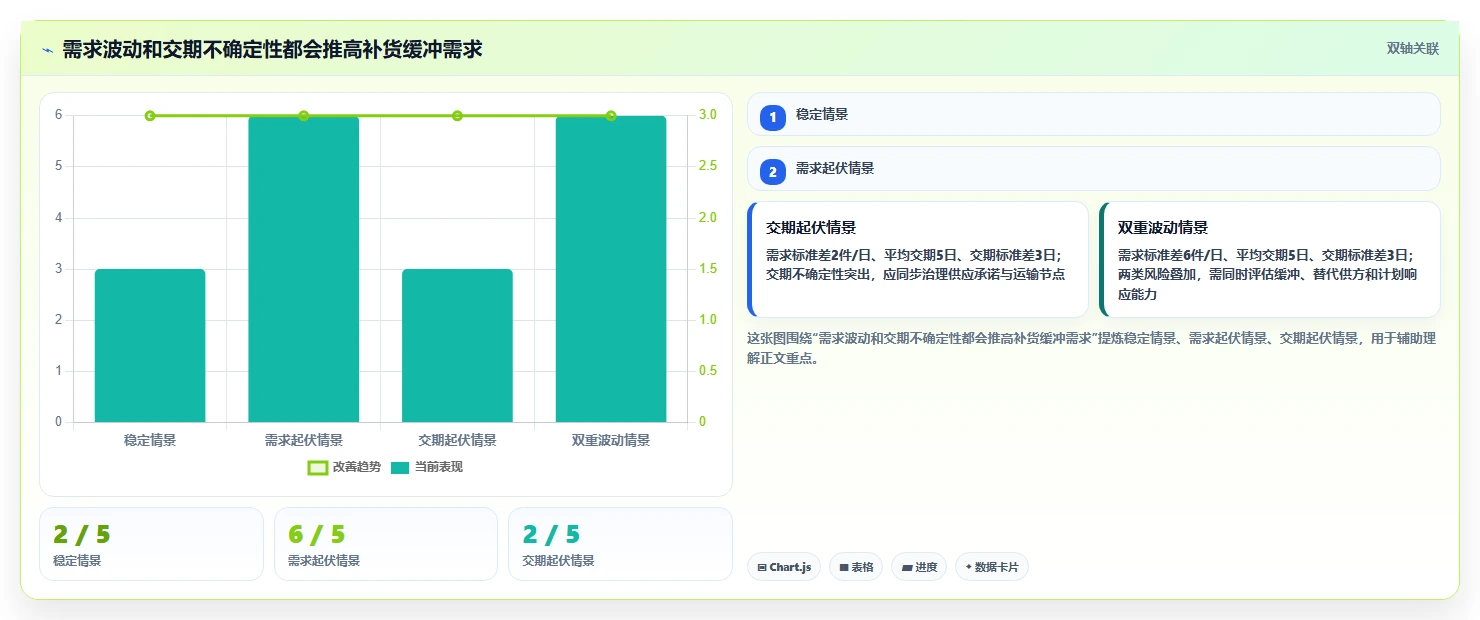Click the x-axis label 稳定情景
The width and height of the screenshot is (1480, 620).
pyautogui.click(x=150, y=440)
